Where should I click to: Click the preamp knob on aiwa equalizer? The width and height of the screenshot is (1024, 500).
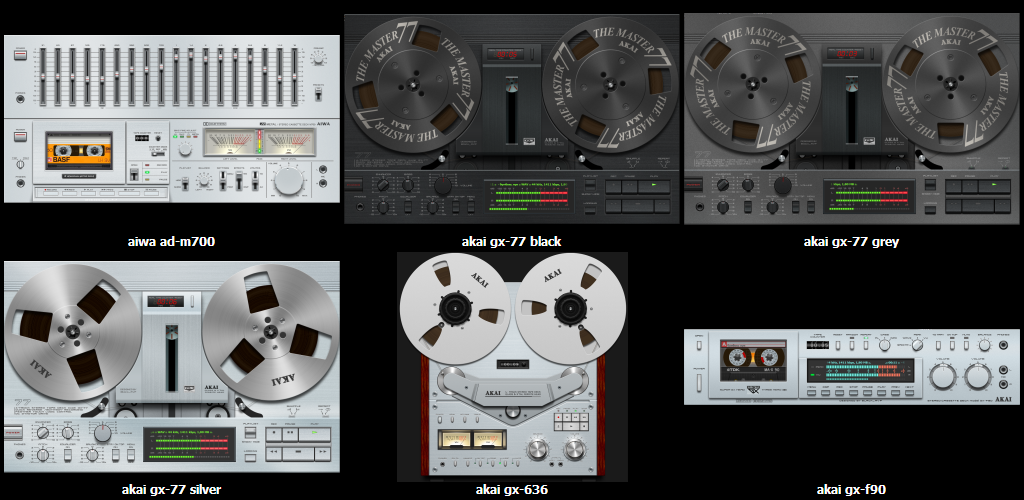[x=319, y=59]
